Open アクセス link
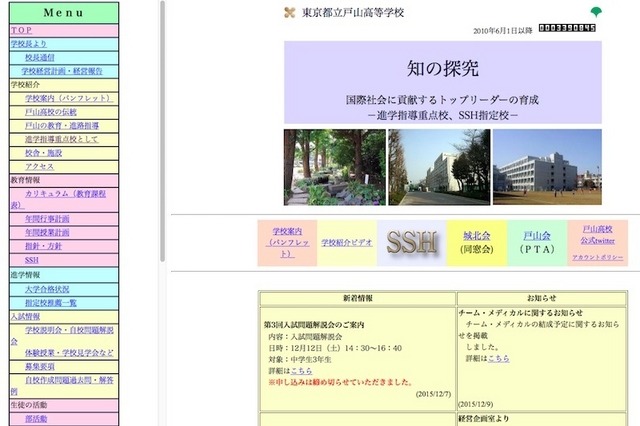Viewport: 640px width, 426px height. [39, 166]
